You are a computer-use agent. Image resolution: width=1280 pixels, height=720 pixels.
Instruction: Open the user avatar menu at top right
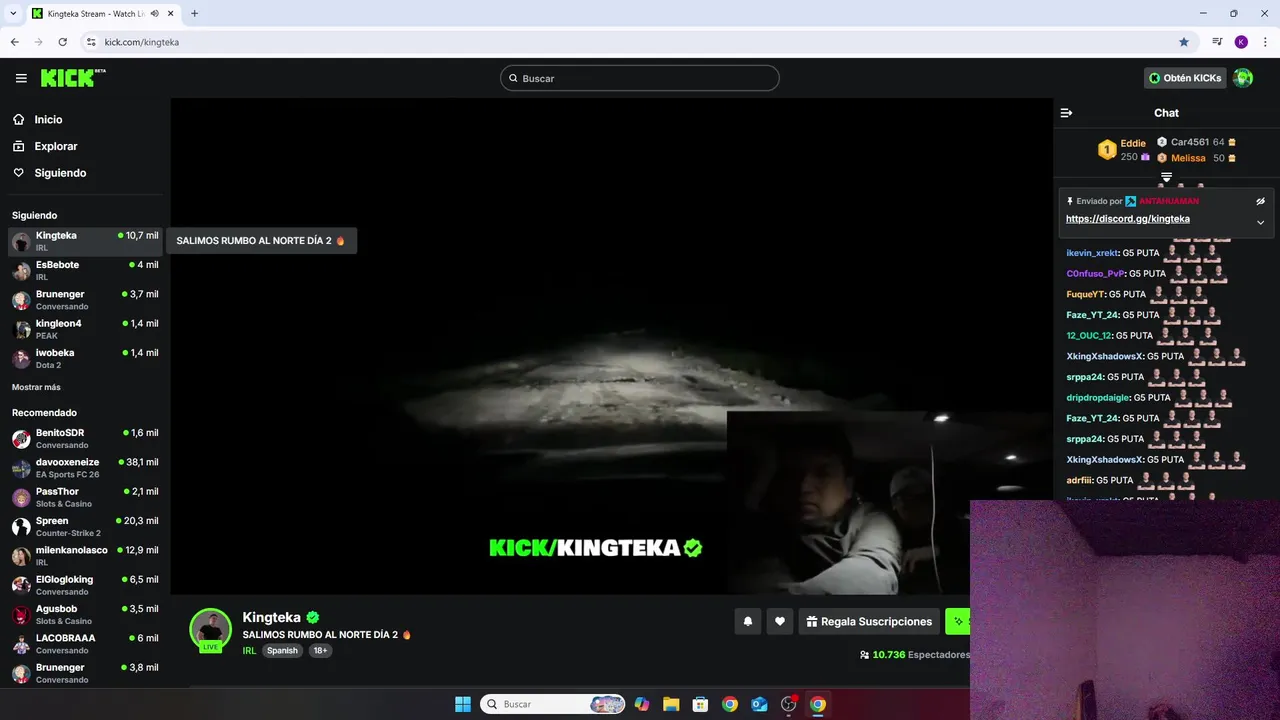click(x=1243, y=78)
